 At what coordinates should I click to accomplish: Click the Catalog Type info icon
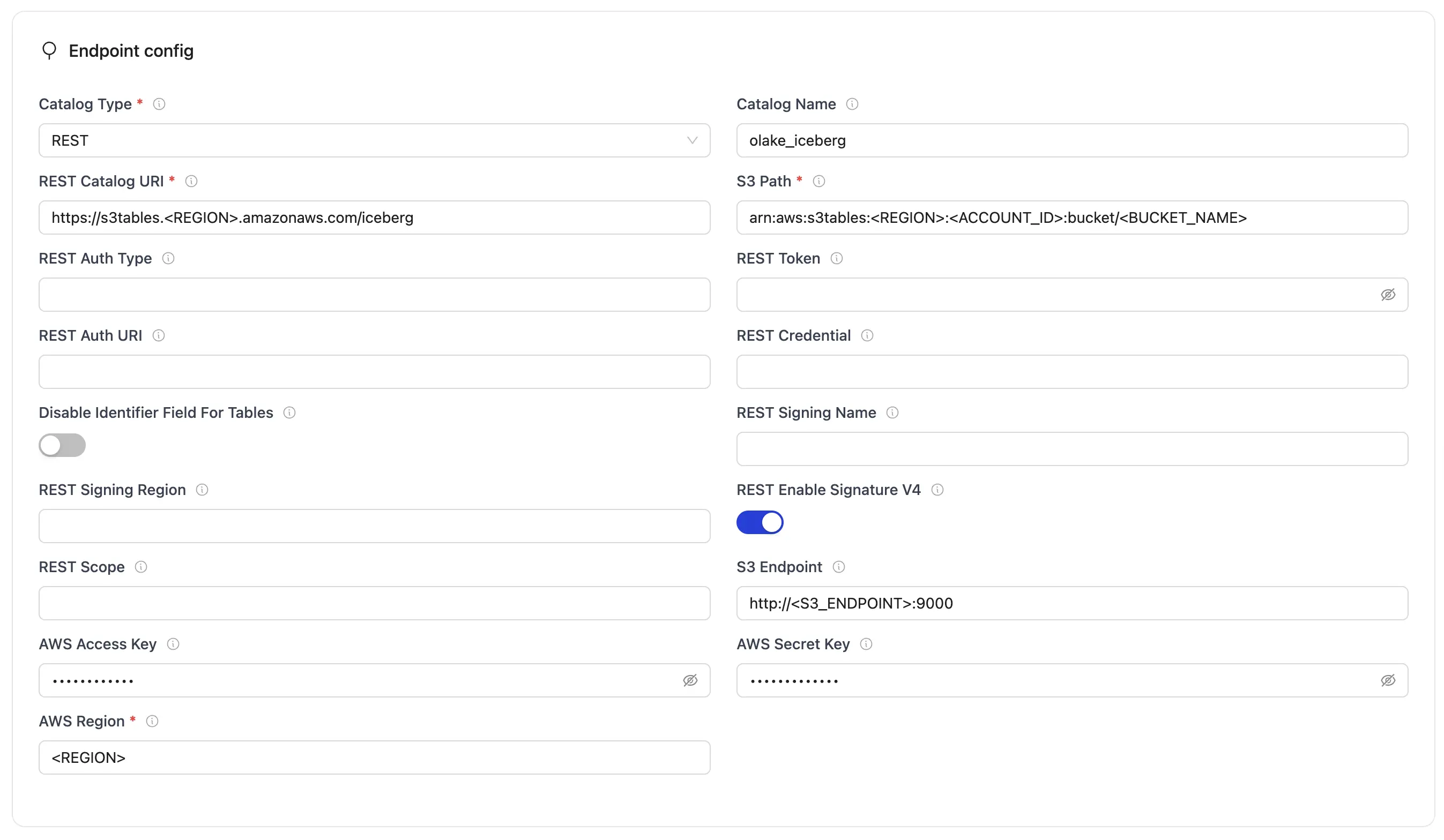click(x=160, y=103)
